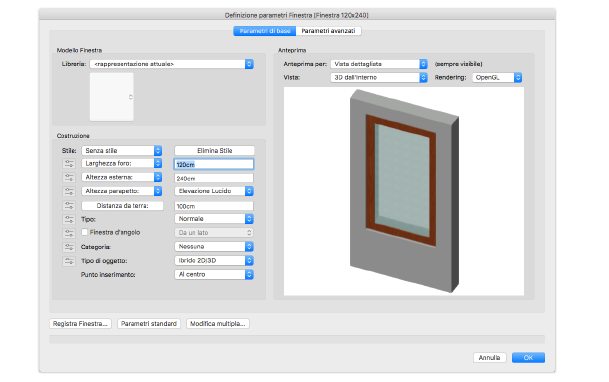Open Punto inserimento dropdown Al centro
Screen dimensions: 609x382
pyautogui.click(x=214, y=274)
